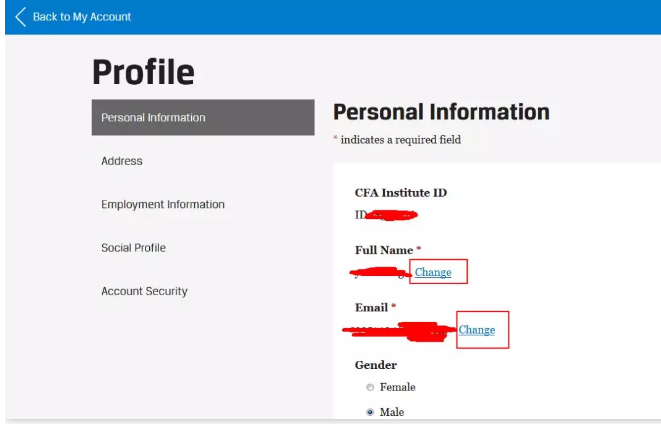Open the Account Security section

tap(144, 292)
